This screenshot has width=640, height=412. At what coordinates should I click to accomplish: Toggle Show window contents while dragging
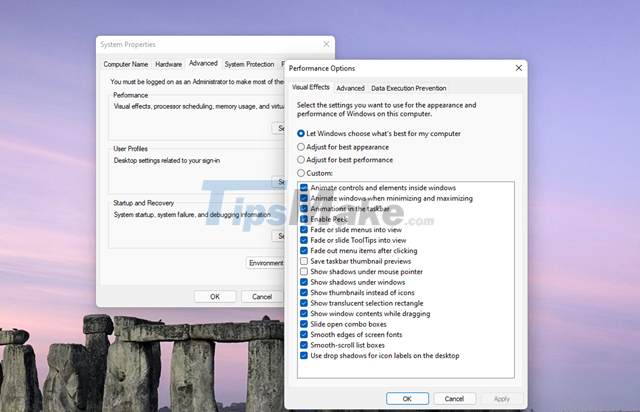[x=304, y=314]
